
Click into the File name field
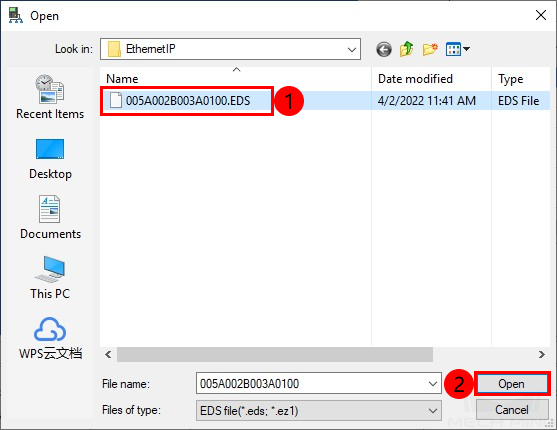312,383
